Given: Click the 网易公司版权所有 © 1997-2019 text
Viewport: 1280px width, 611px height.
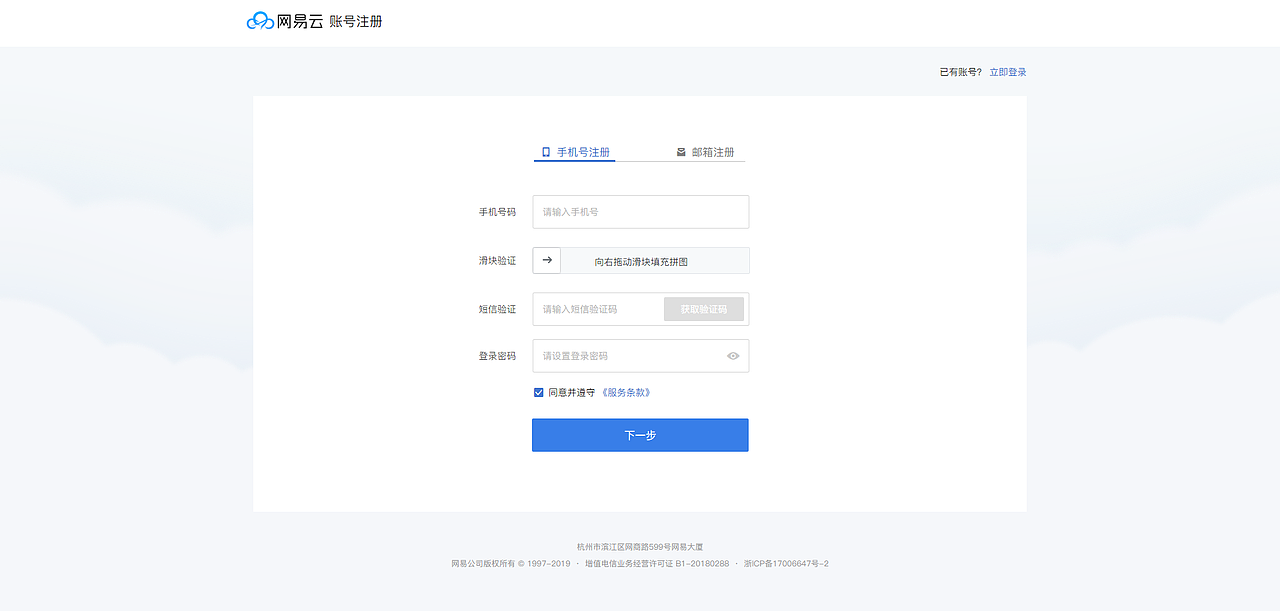Looking at the screenshot, I should pos(511,564).
